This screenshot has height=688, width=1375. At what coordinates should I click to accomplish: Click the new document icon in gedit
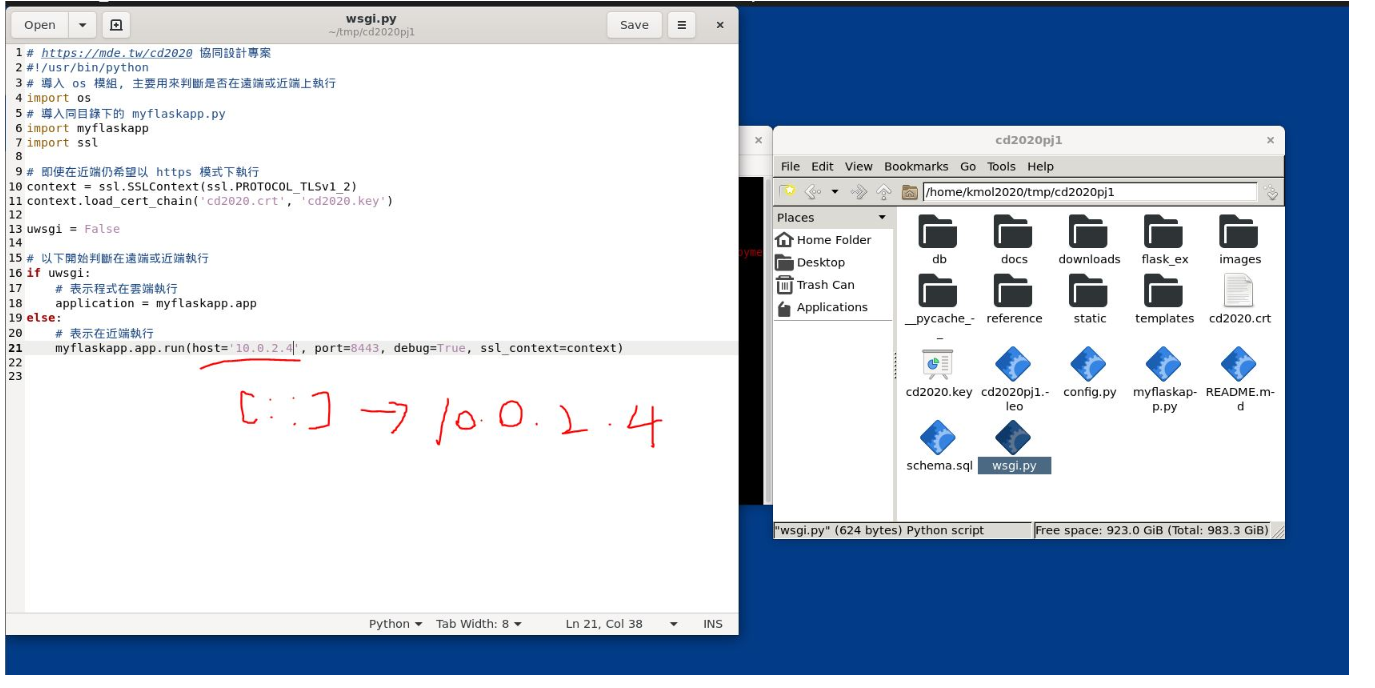pyautogui.click(x=116, y=25)
